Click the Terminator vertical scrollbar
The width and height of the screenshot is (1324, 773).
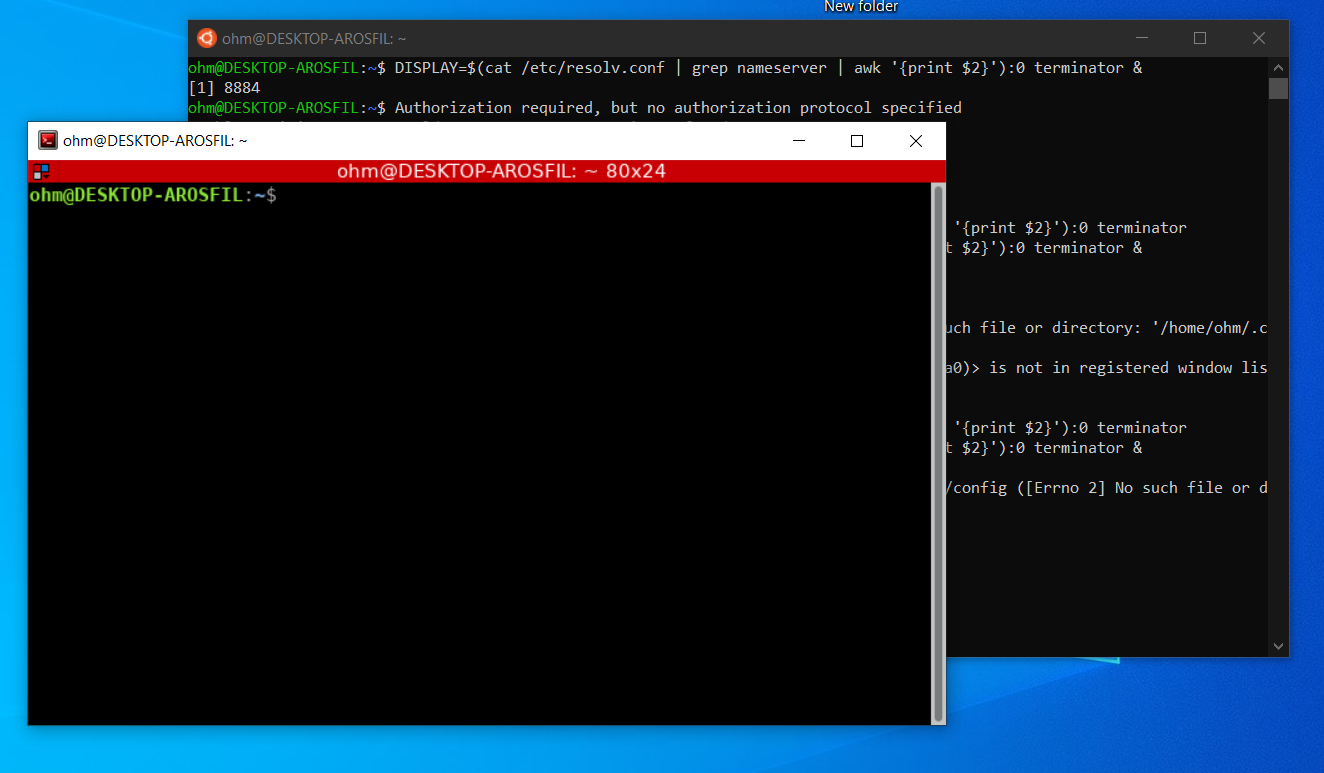(x=938, y=452)
